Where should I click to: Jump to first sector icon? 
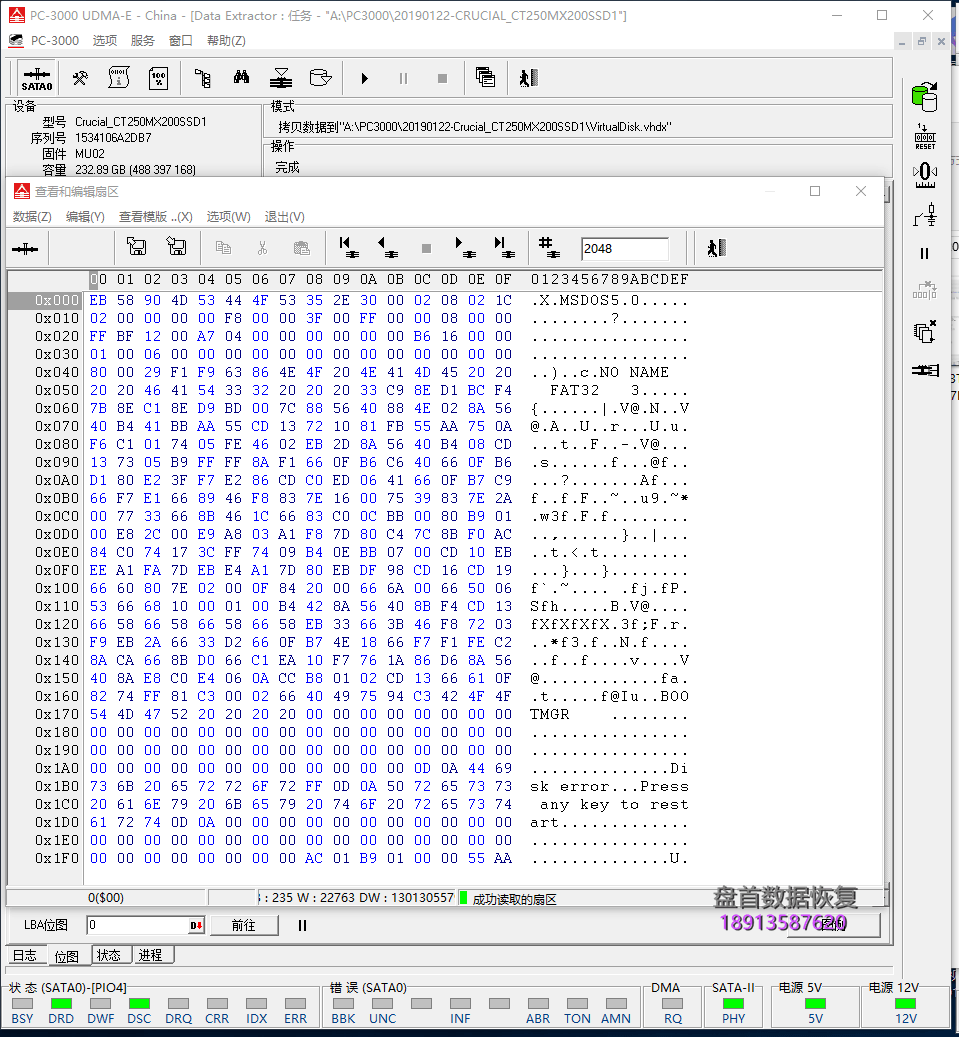tap(348, 247)
